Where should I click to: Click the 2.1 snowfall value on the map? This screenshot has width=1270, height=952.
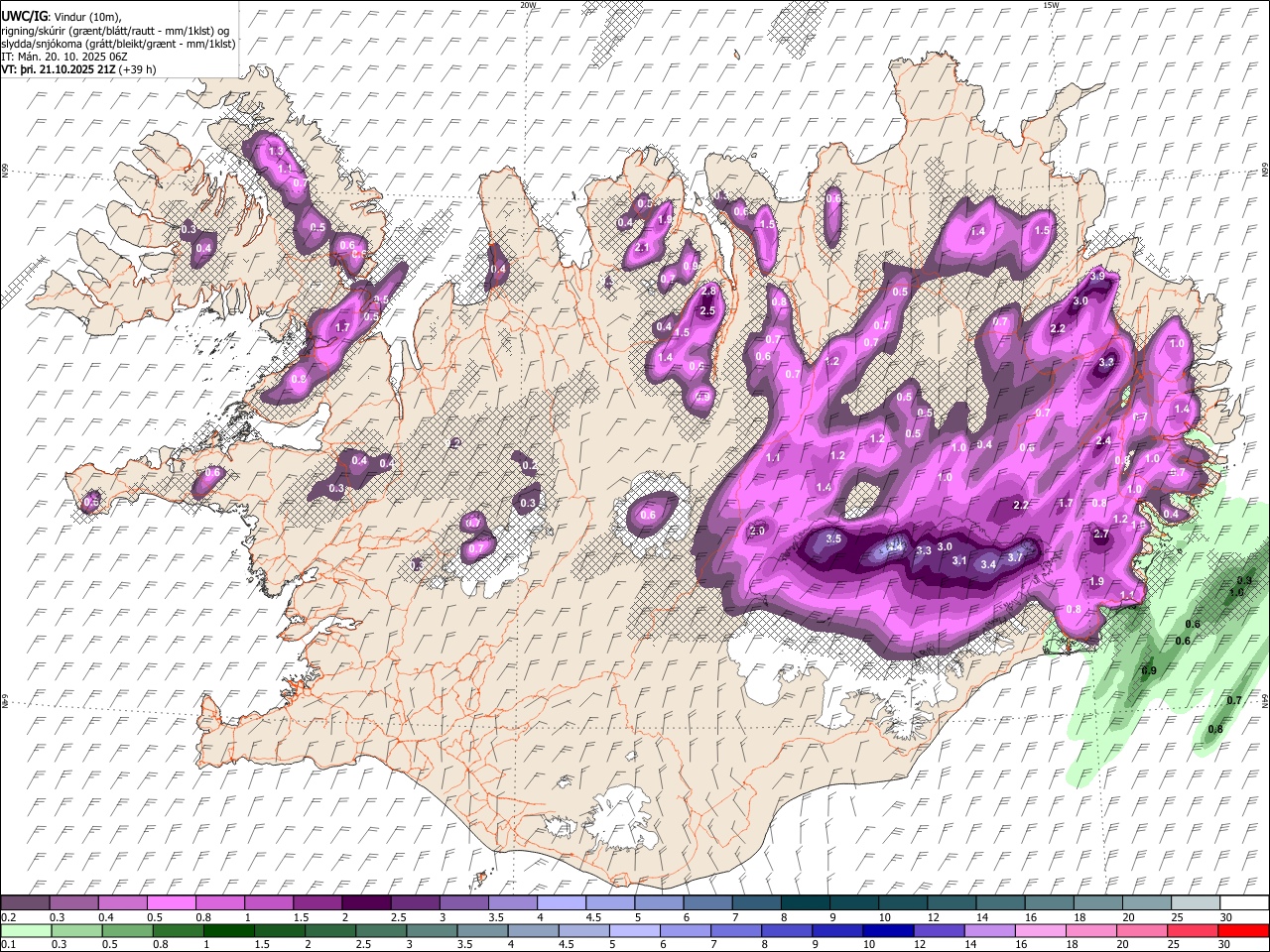click(x=642, y=248)
